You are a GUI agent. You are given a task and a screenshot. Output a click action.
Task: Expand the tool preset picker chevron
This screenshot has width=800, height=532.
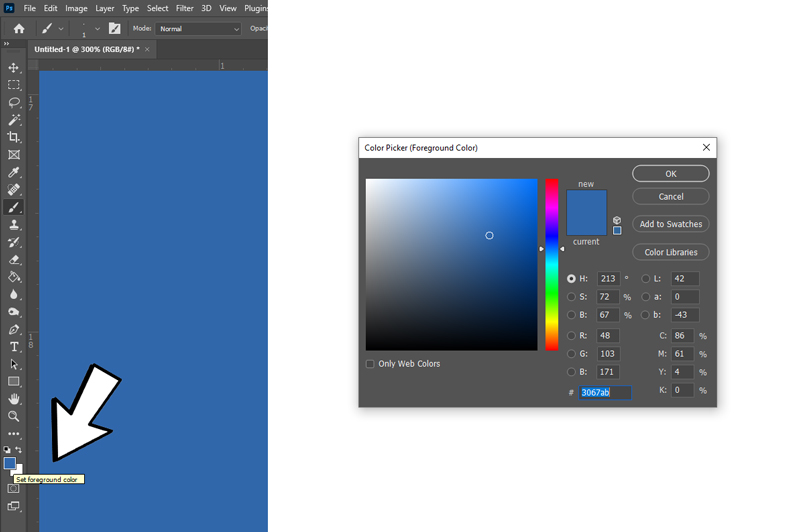pos(61,29)
